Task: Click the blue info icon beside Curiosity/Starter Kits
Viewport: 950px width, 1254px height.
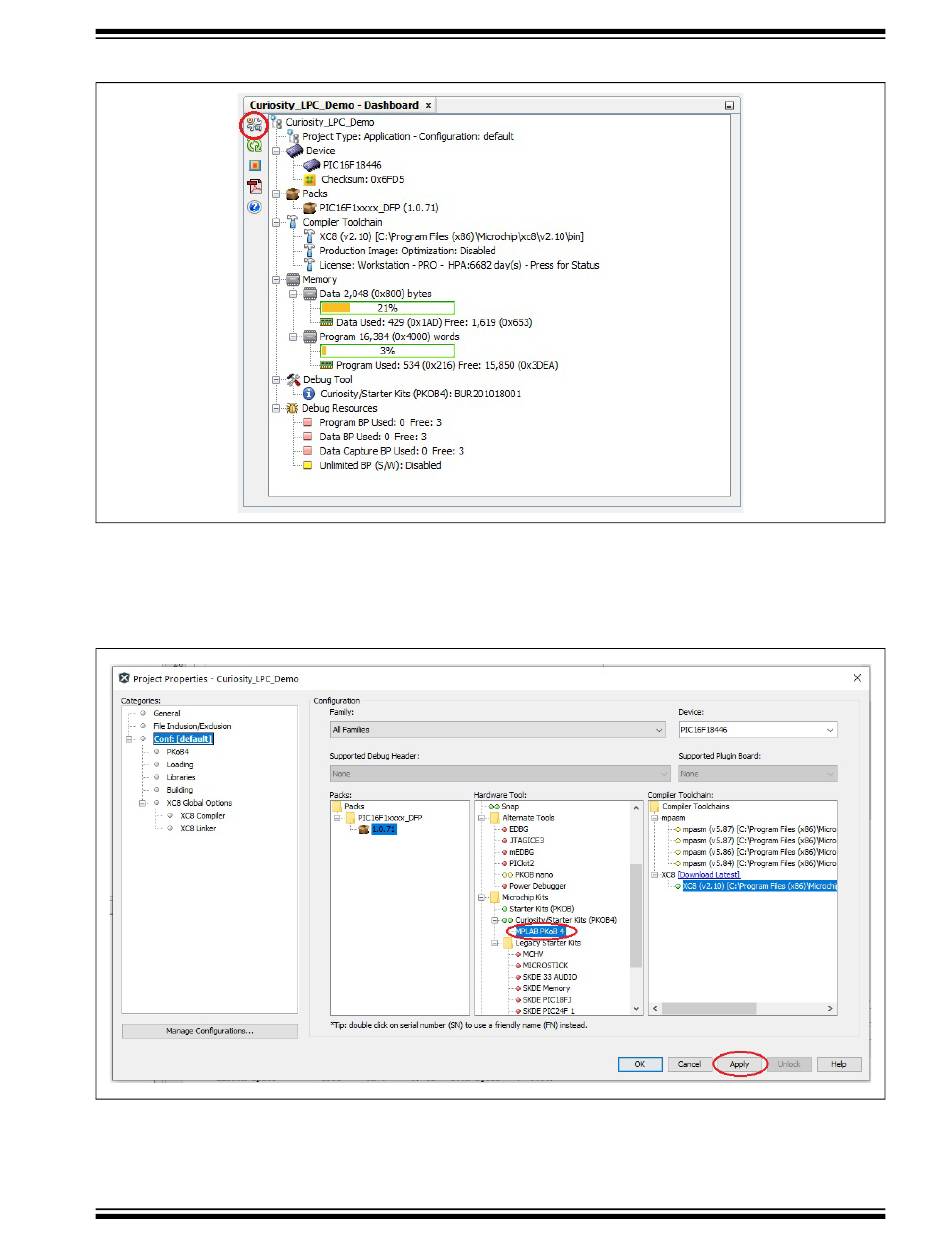Action: (310, 394)
